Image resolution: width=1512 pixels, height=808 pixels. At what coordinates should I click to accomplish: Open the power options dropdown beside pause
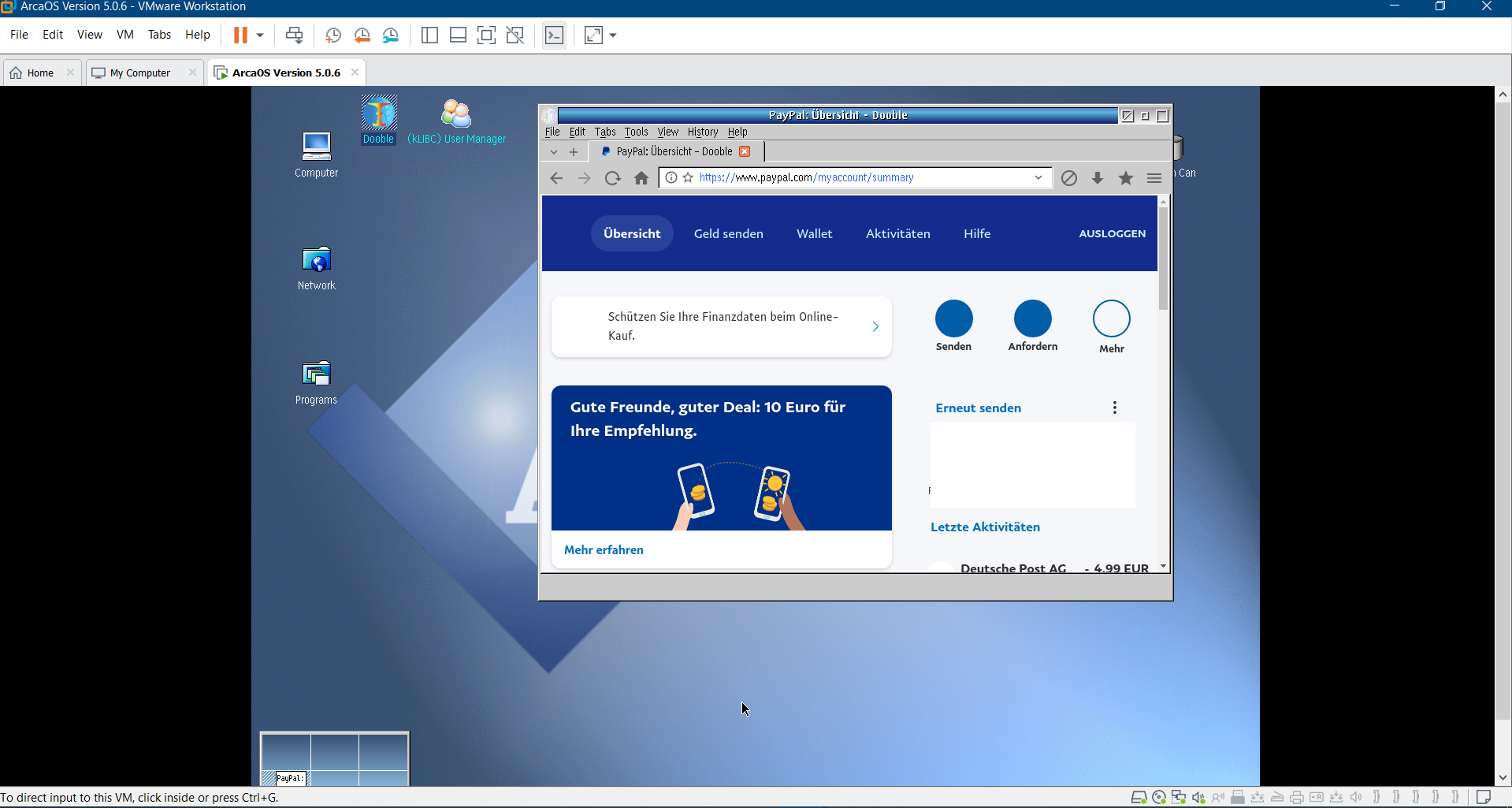click(x=259, y=35)
